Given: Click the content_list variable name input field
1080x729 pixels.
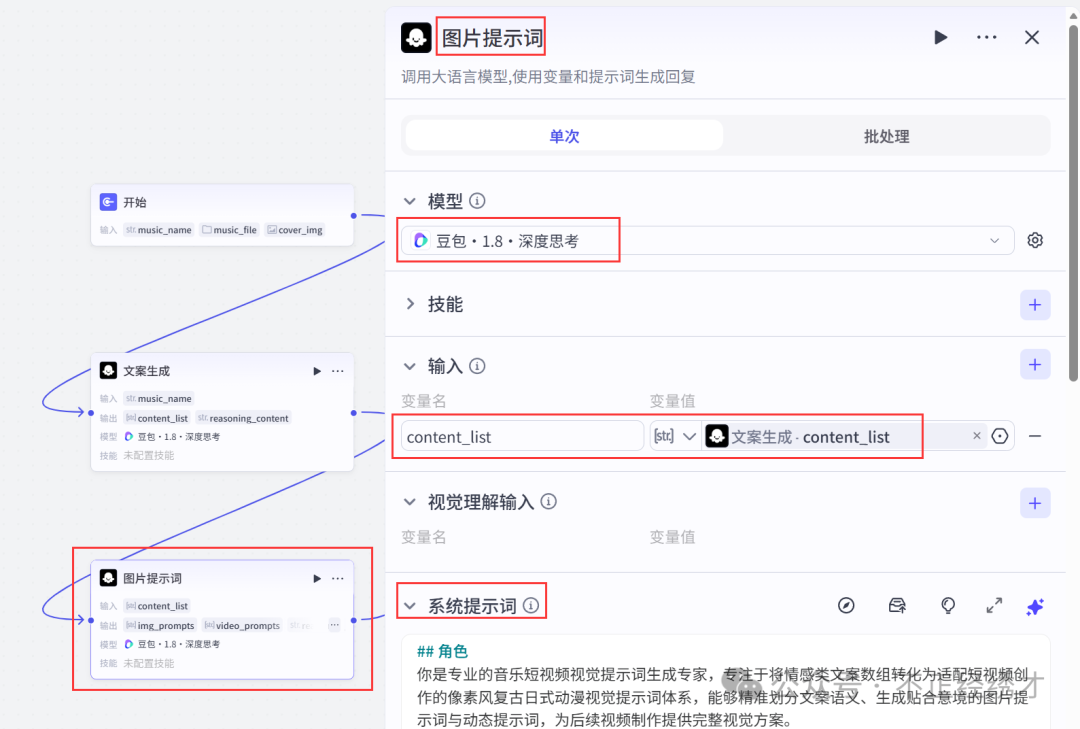Looking at the screenshot, I should (520, 436).
